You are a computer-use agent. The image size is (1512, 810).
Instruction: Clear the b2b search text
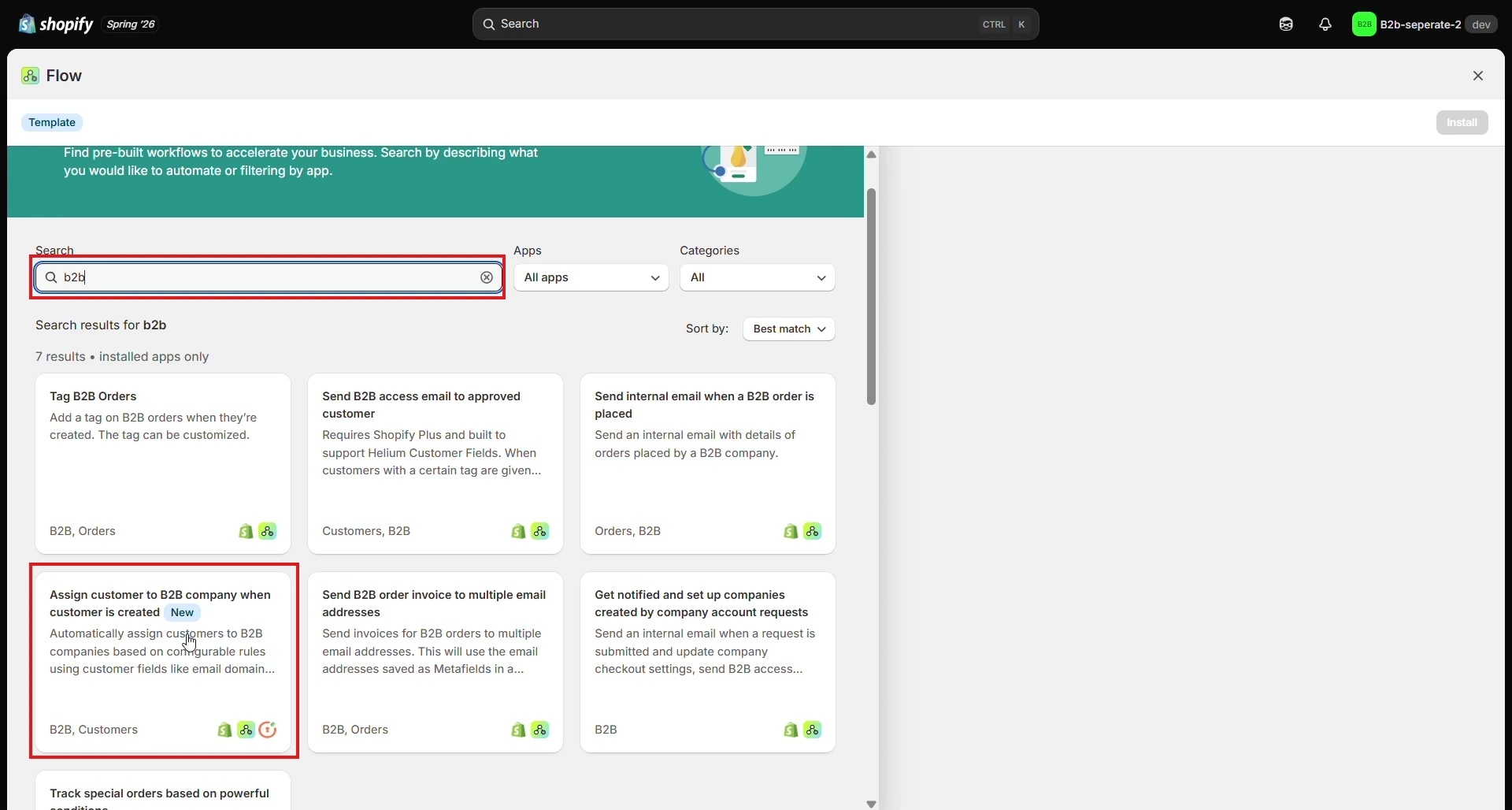(487, 277)
